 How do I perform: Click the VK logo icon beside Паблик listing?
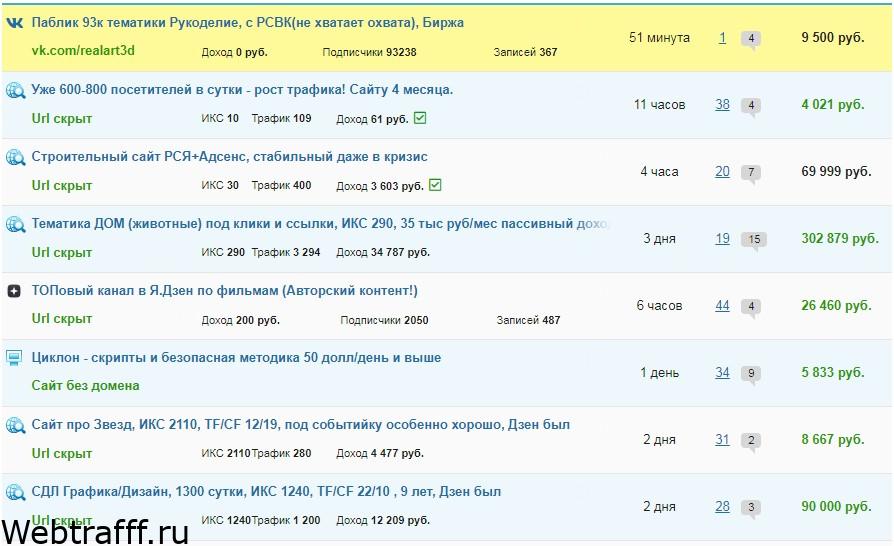pos(14,23)
